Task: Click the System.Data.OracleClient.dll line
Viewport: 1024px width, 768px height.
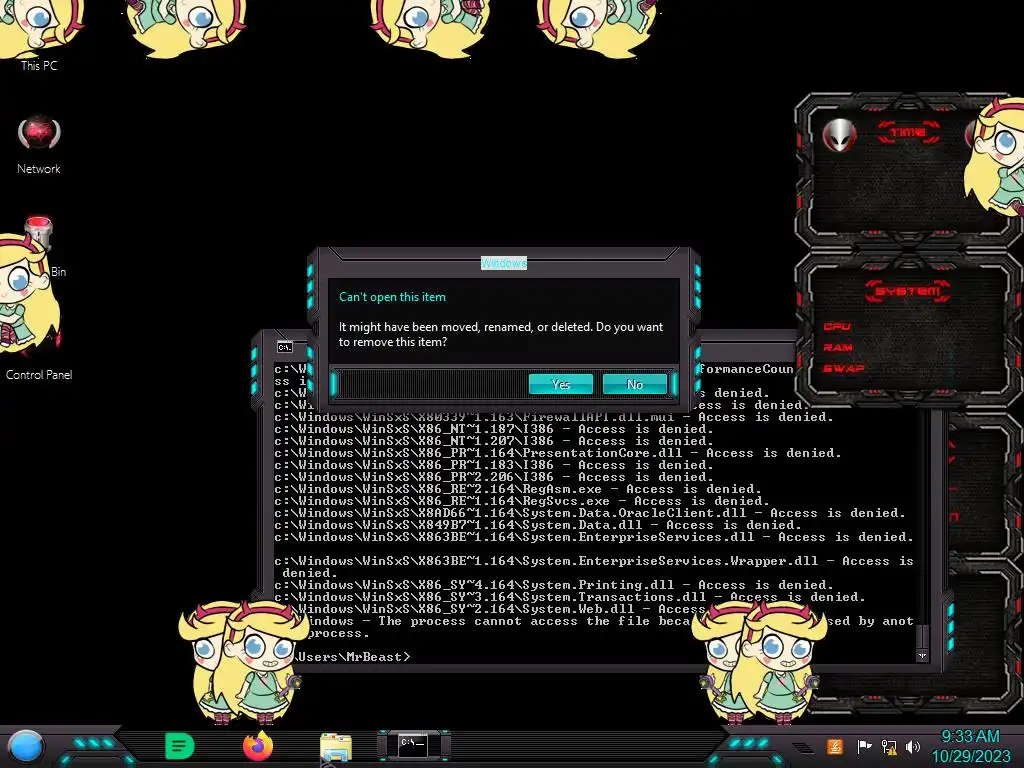Action: [590, 513]
